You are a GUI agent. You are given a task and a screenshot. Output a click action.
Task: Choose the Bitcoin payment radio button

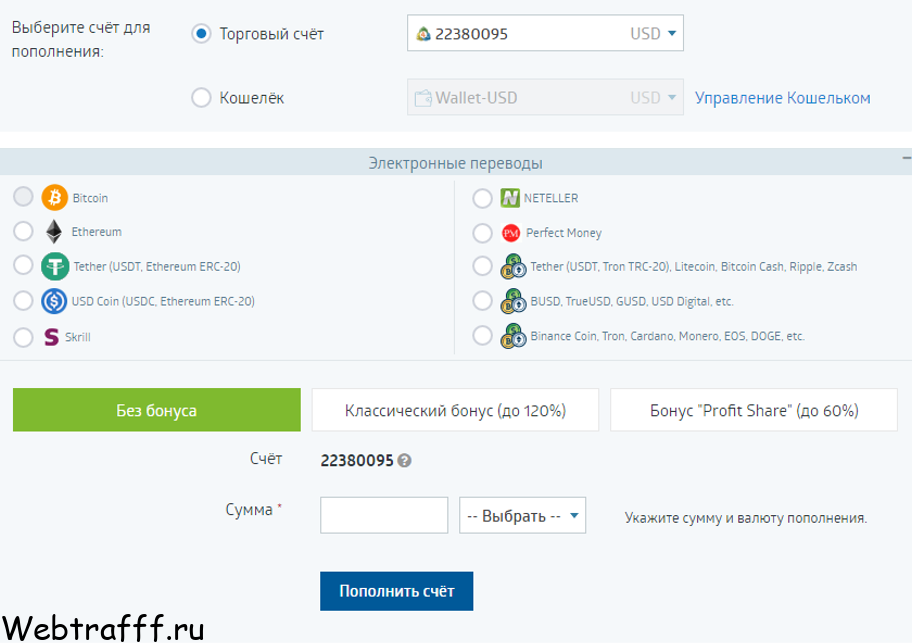pos(23,197)
